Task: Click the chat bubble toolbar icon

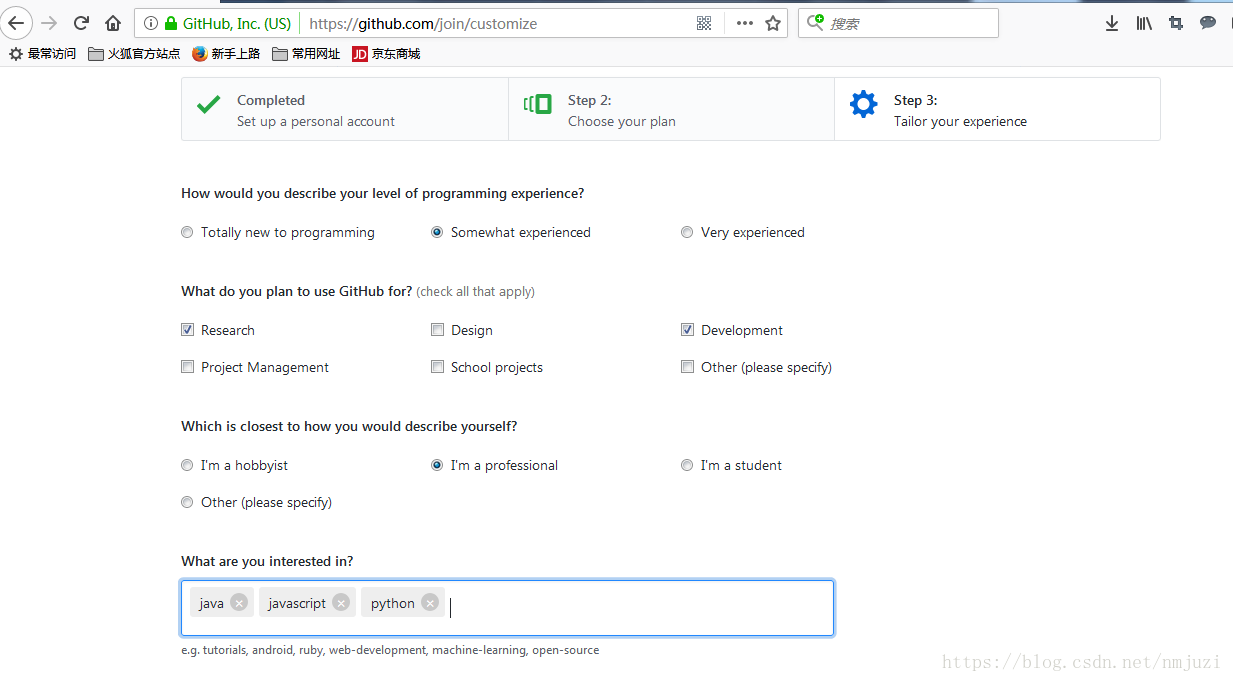Action: 1208,22
